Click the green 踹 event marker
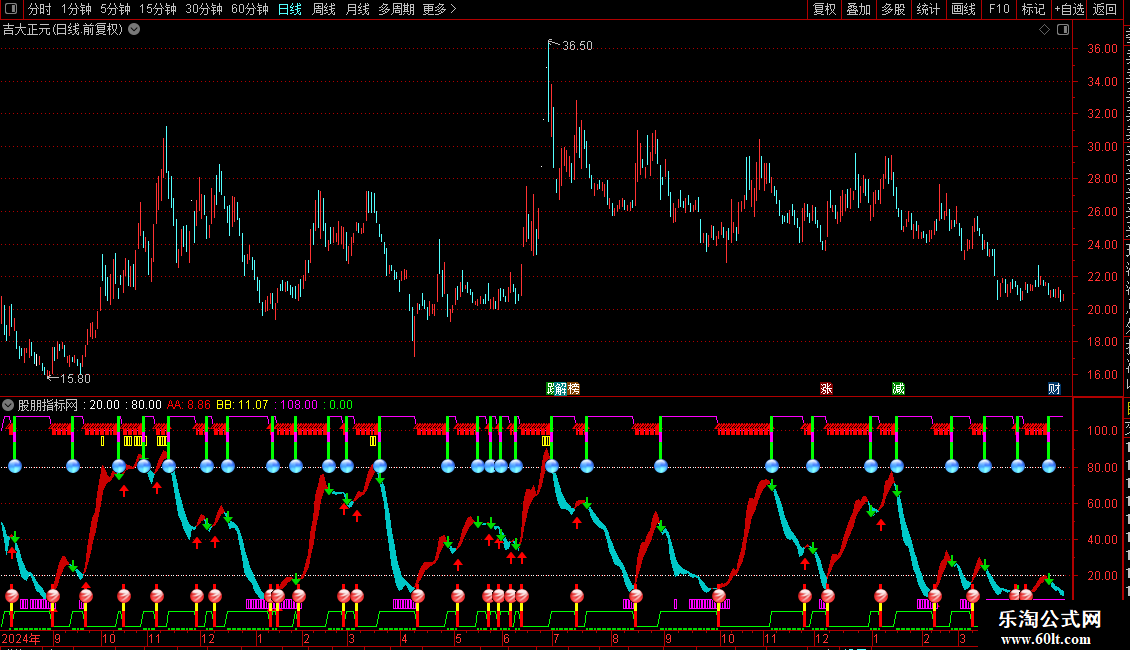 [x=551, y=389]
